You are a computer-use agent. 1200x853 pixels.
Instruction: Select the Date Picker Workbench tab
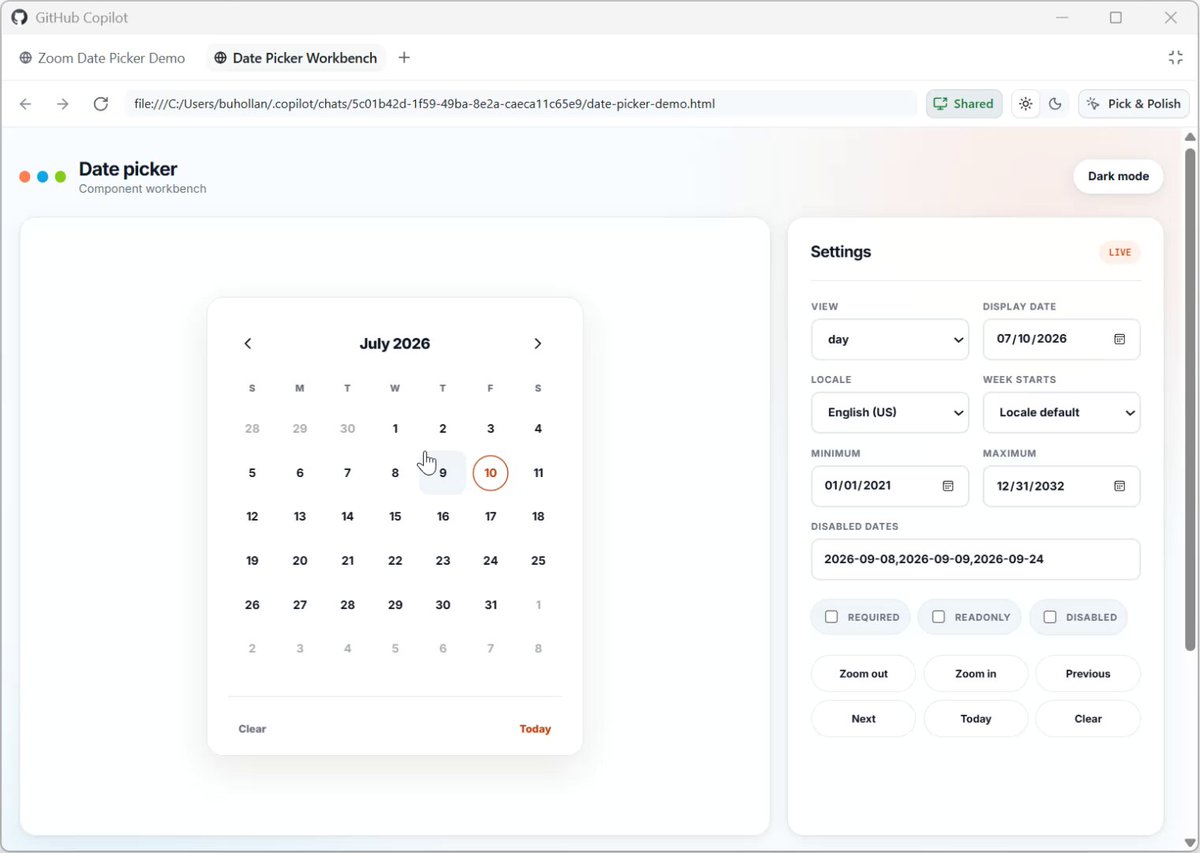coord(296,58)
